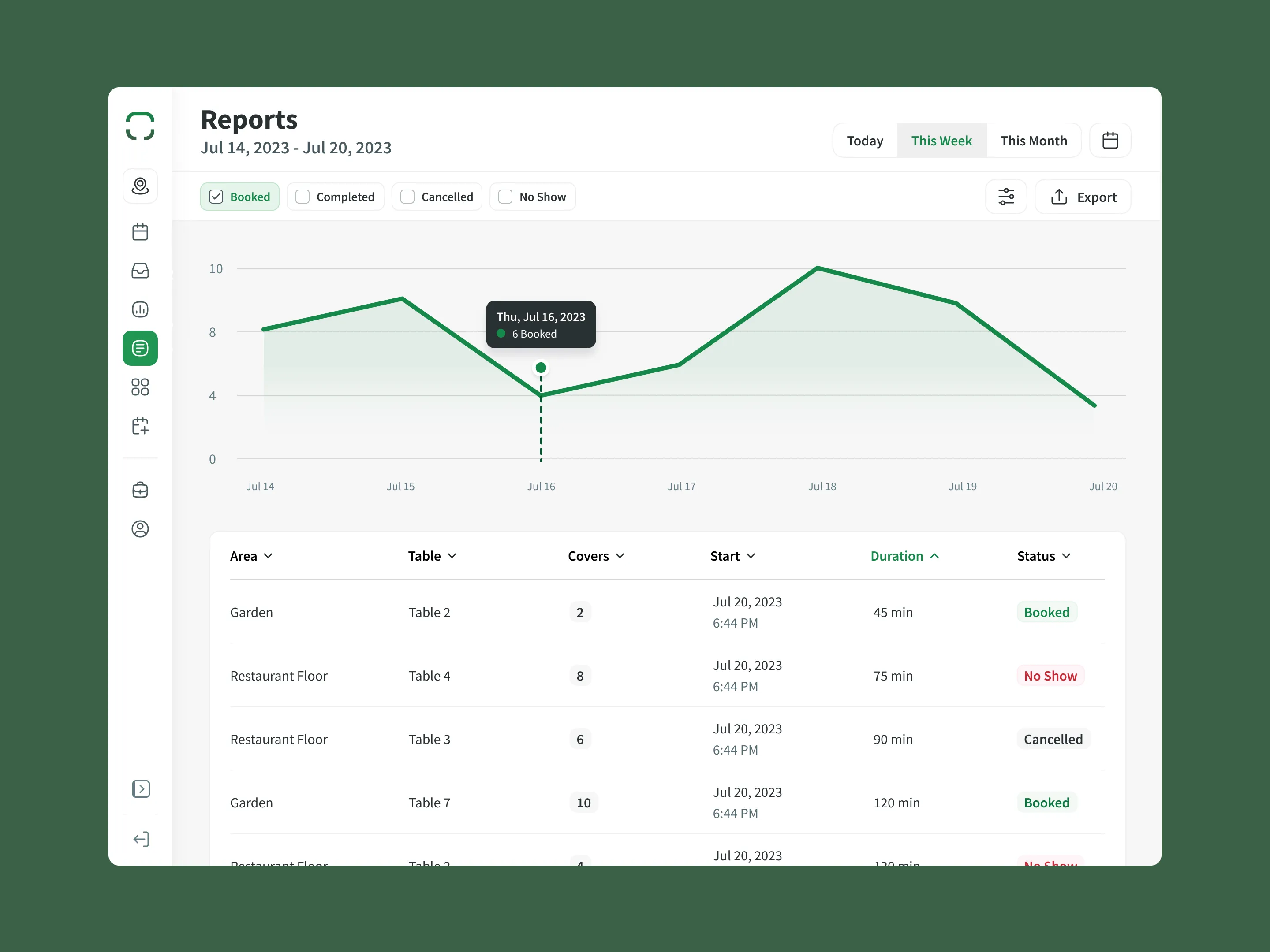The height and width of the screenshot is (952, 1270).
Task: Expand the sidebar with the chevron panel icon
Action: pyautogui.click(x=140, y=789)
